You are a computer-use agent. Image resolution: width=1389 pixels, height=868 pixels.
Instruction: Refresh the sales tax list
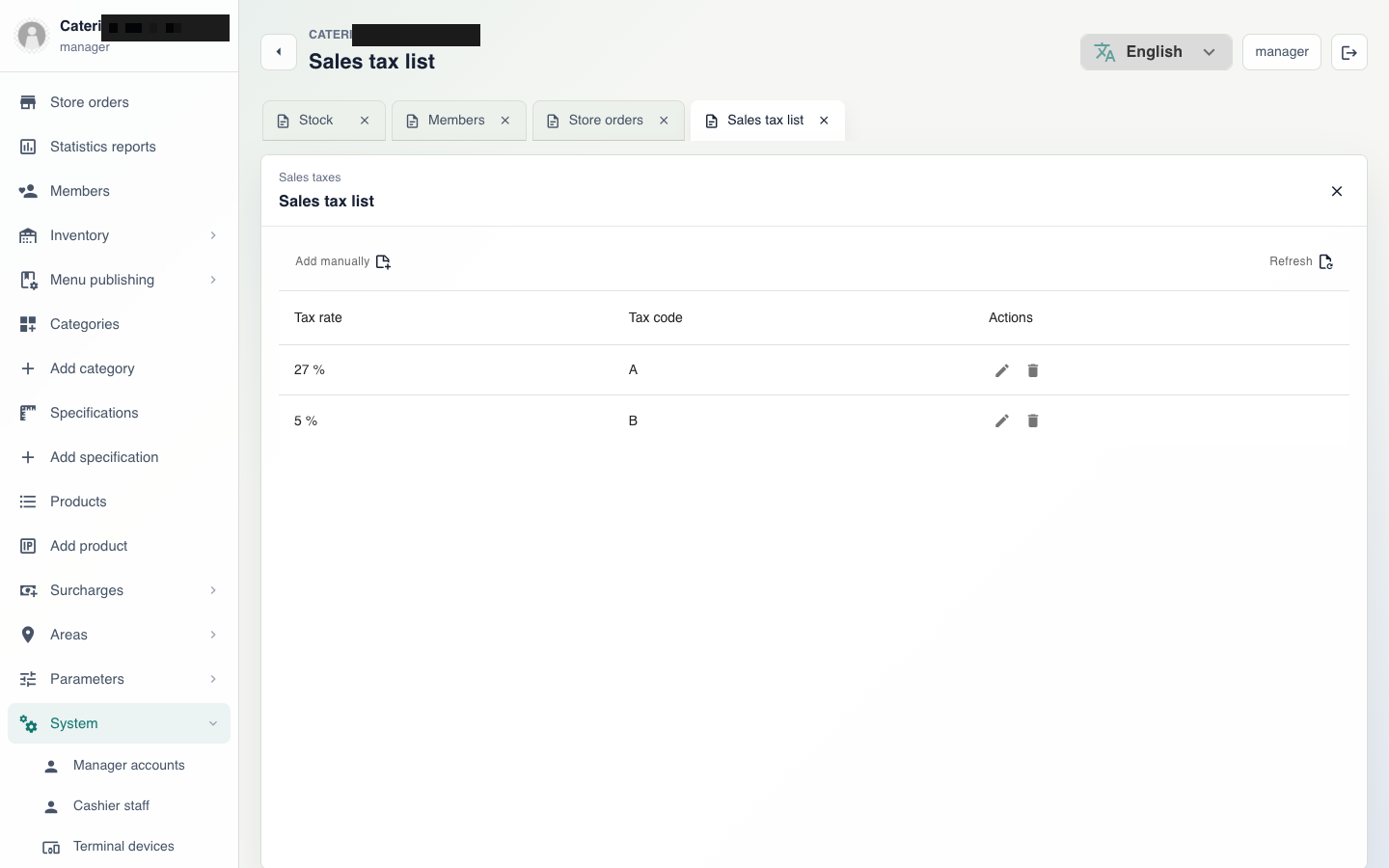pyautogui.click(x=1301, y=261)
